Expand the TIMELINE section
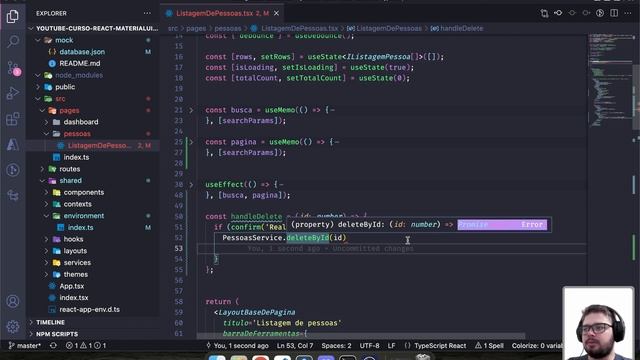The width and height of the screenshot is (640, 360). pyautogui.click(x=50, y=322)
